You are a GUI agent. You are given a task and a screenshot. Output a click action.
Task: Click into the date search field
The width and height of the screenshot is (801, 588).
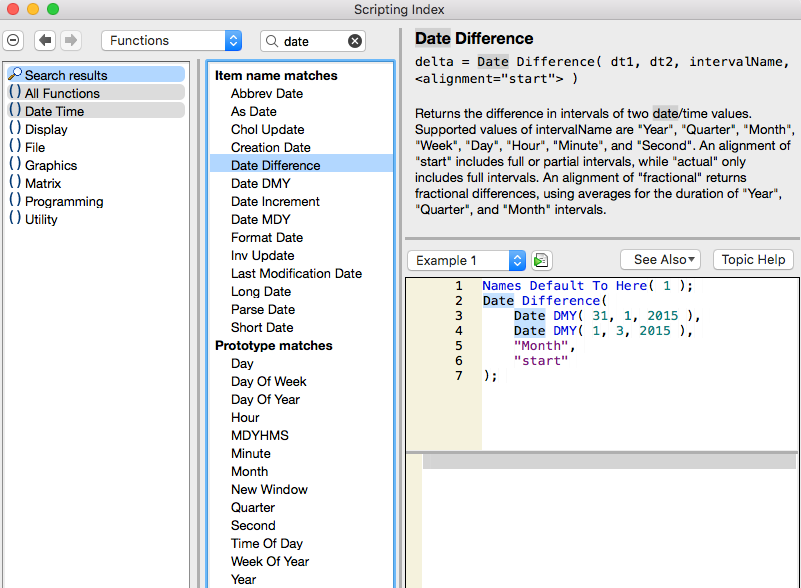312,41
